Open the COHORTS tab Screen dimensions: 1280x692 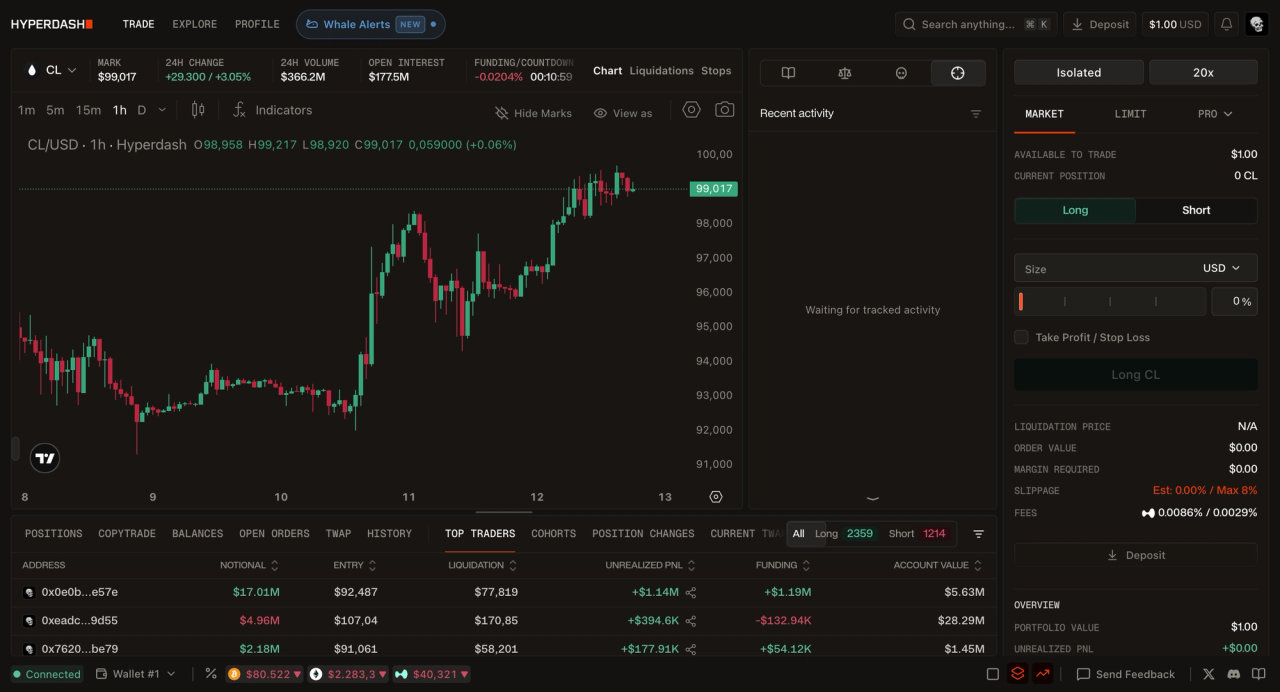click(x=553, y=534)
